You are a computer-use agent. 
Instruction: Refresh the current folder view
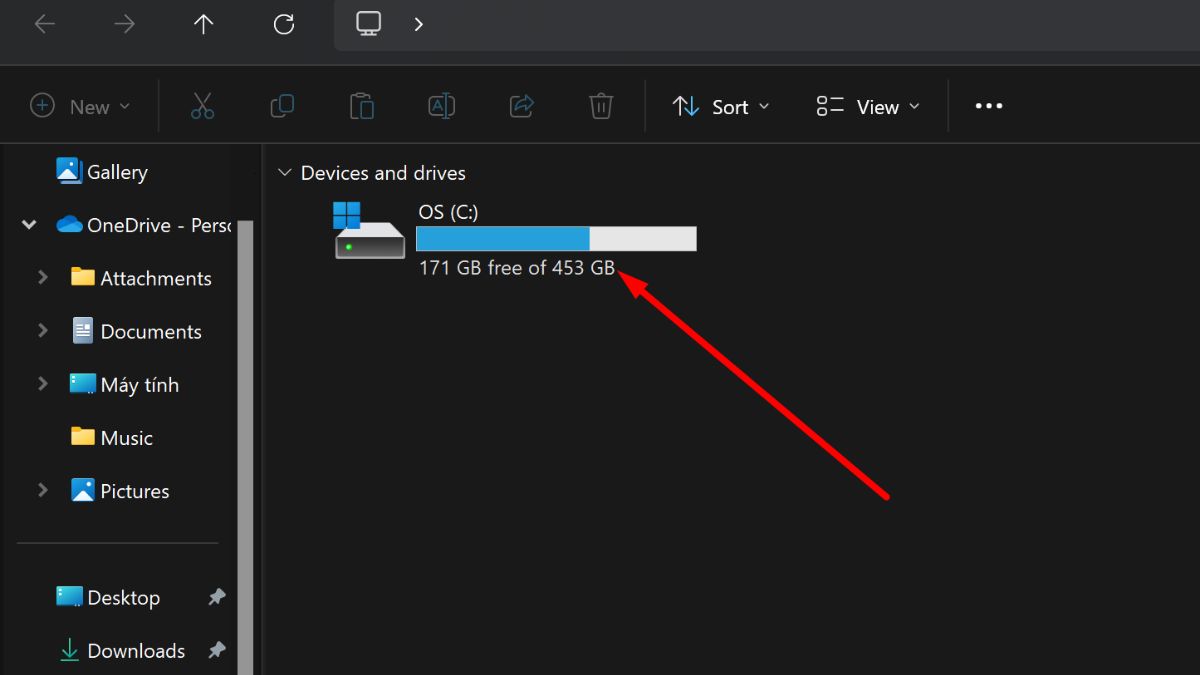click(x=284, y=24)
